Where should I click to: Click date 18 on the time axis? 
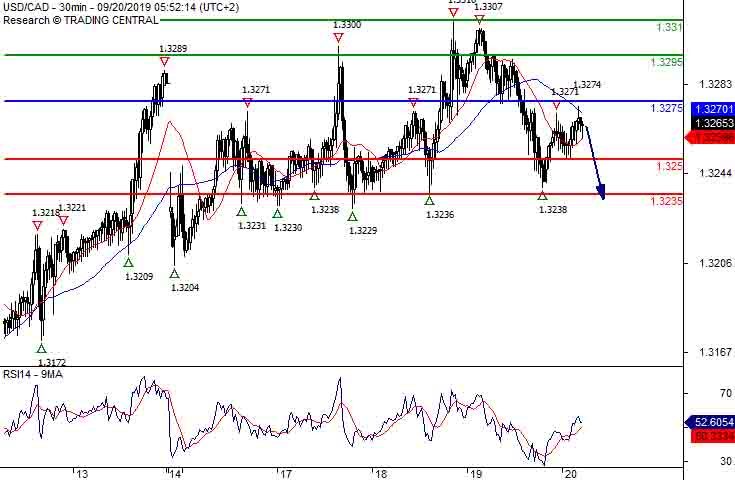tap(382, 474)
